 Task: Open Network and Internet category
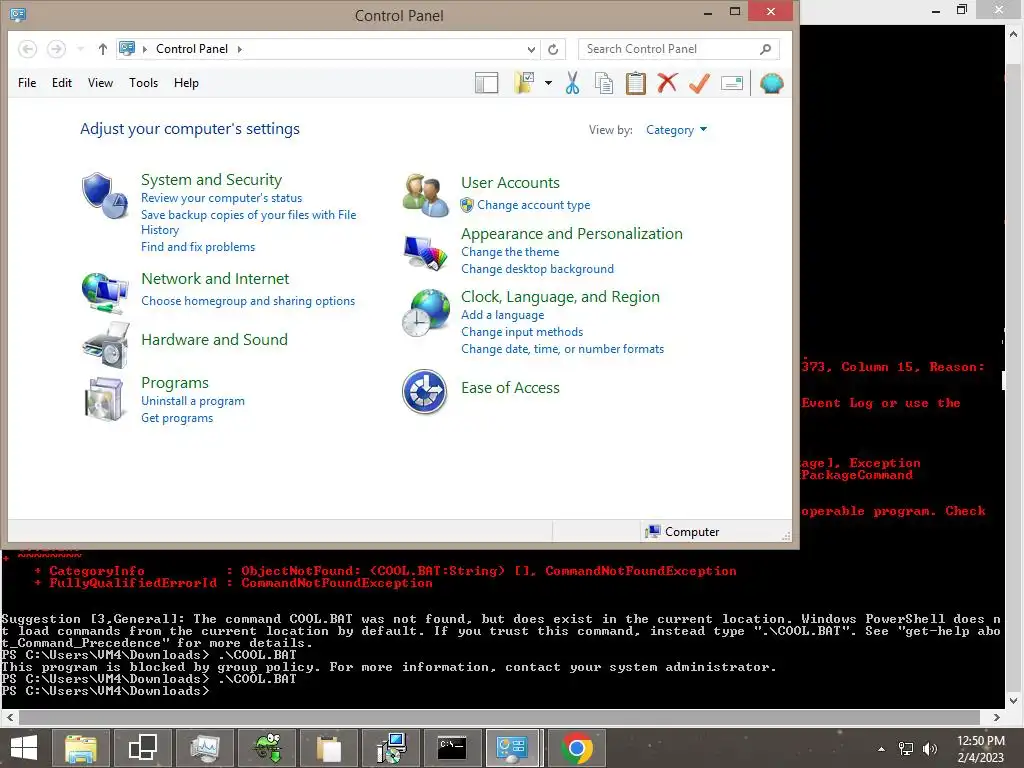[x=215, y=279]
